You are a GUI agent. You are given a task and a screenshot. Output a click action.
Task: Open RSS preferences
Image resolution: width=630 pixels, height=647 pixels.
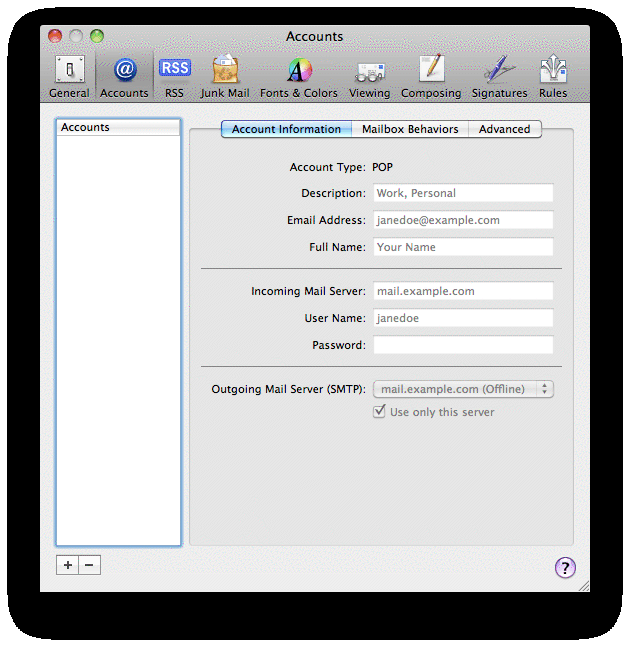point(175,76)
